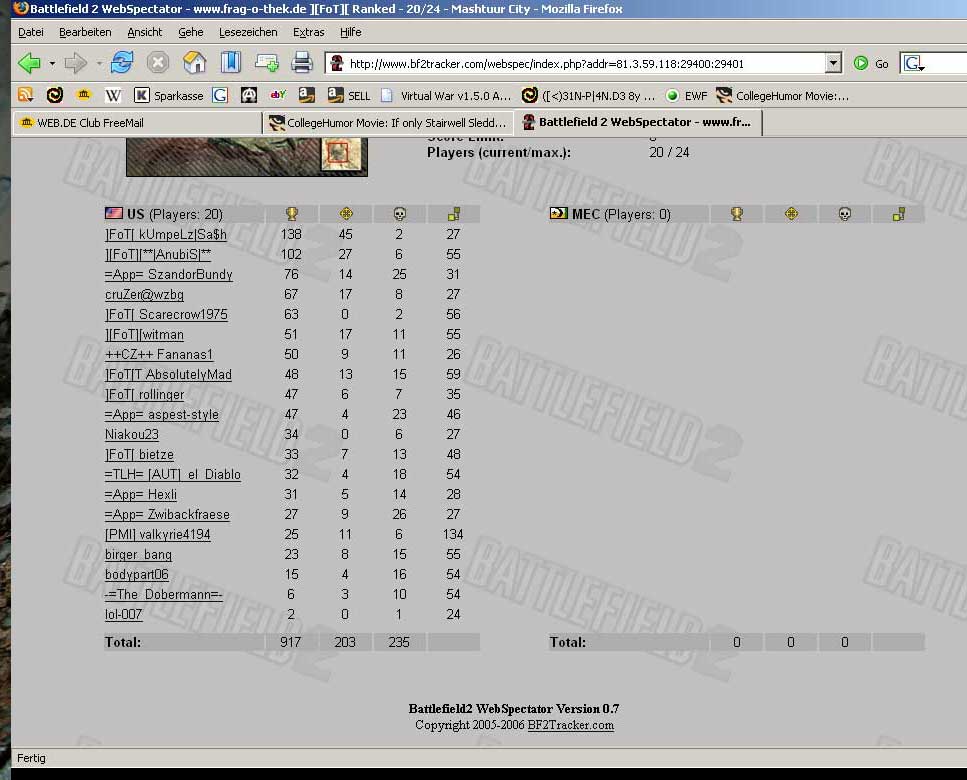967x780 pixels.
Task: Switch to the CollegeHumor Movie tab
Action: [388, 123]
